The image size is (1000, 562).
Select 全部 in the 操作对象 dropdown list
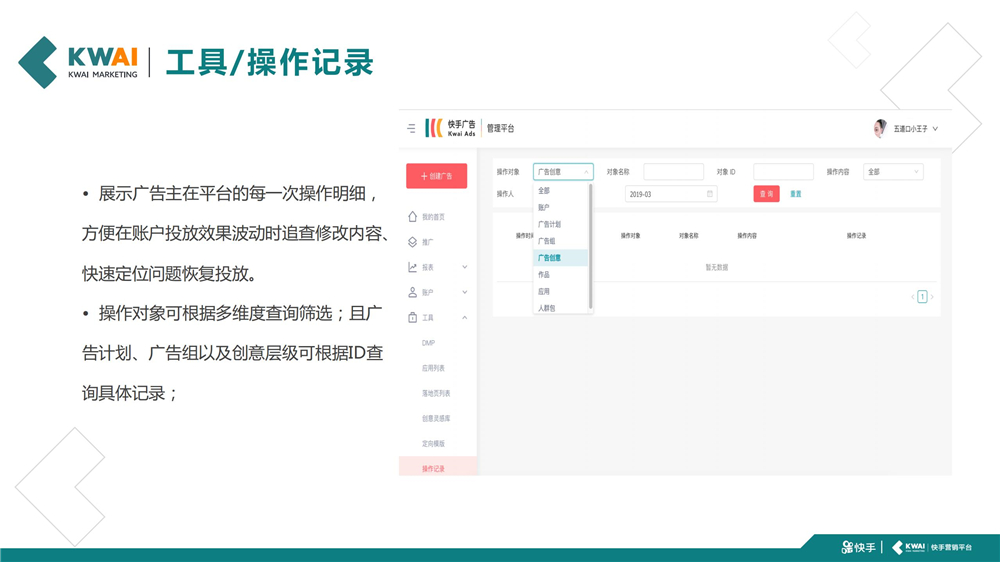pos(561,191)
